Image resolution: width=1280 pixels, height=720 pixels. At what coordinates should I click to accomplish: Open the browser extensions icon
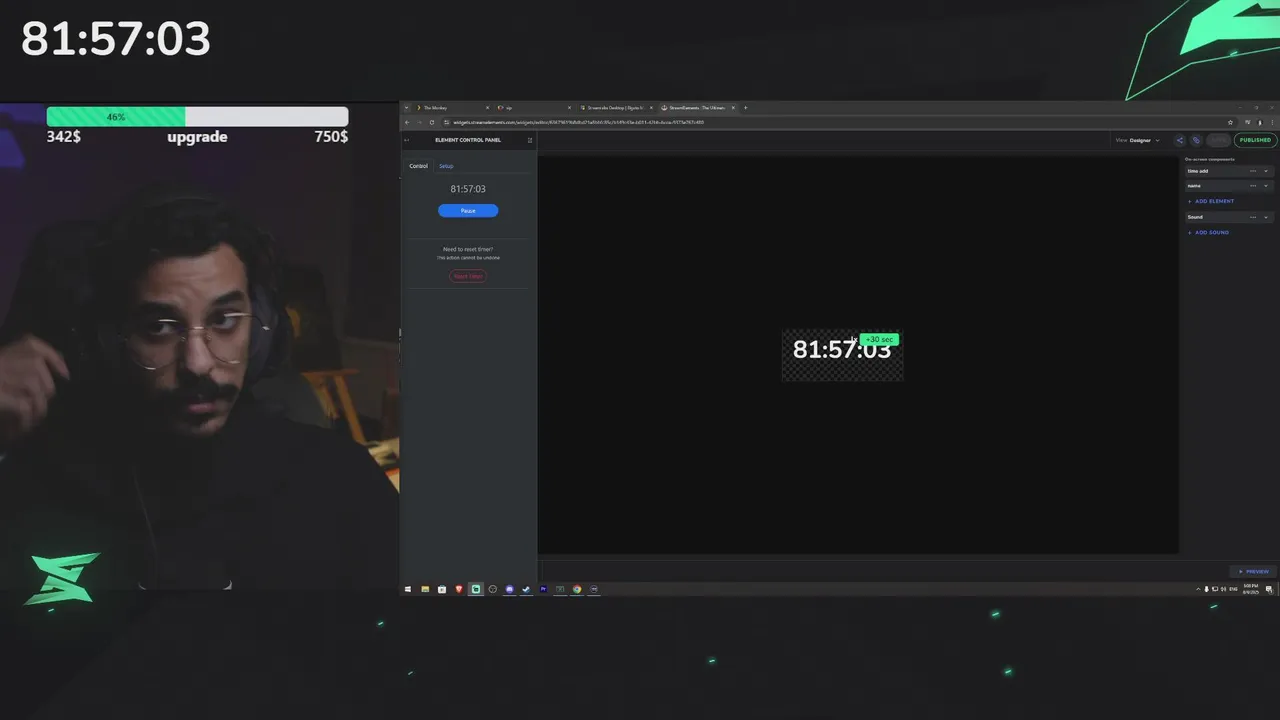click(x=1248, y=122)
